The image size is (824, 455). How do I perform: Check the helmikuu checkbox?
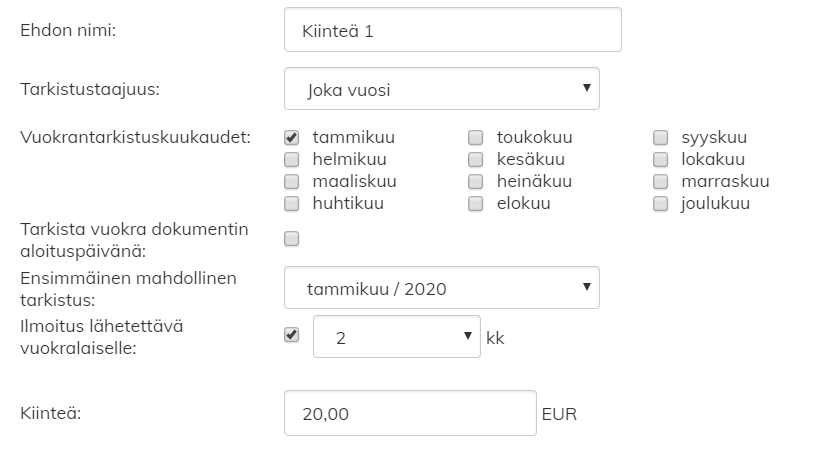292,159
